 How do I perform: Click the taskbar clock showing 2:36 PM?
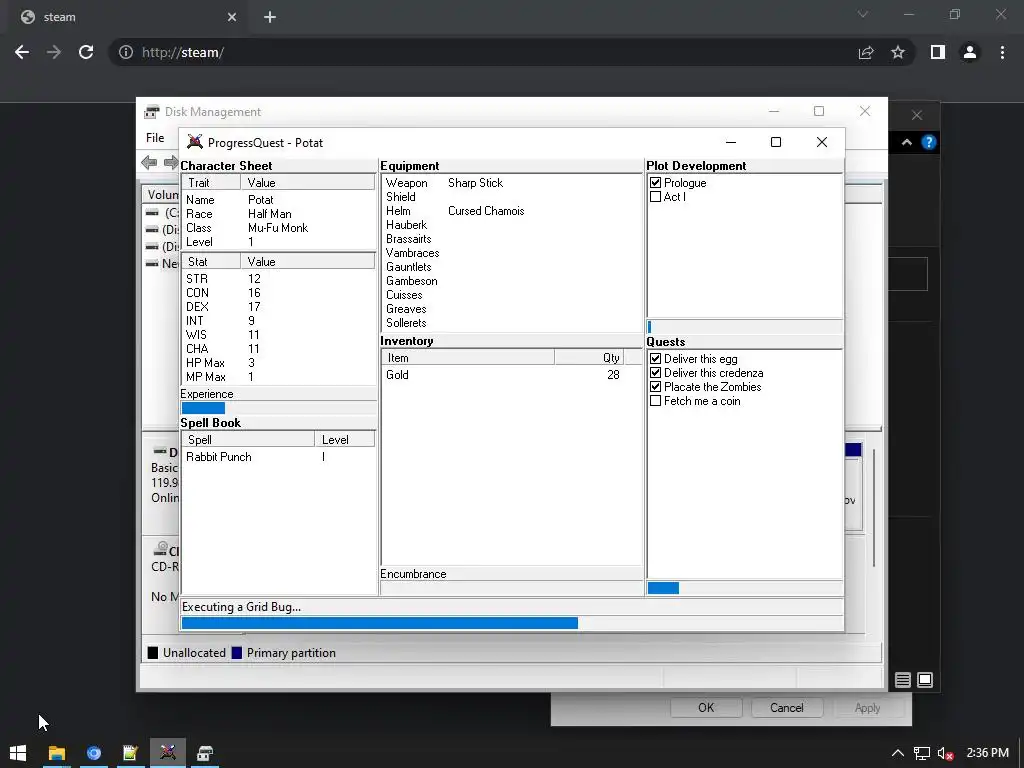pos(987,753)
